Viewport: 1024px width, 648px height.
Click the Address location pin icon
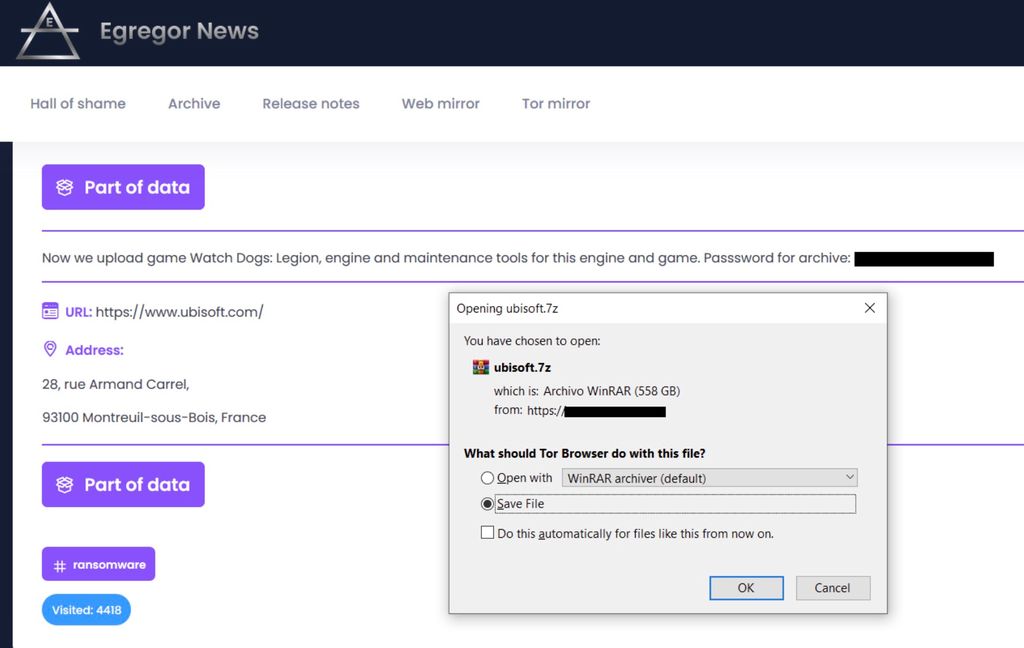tap(50, 349)
